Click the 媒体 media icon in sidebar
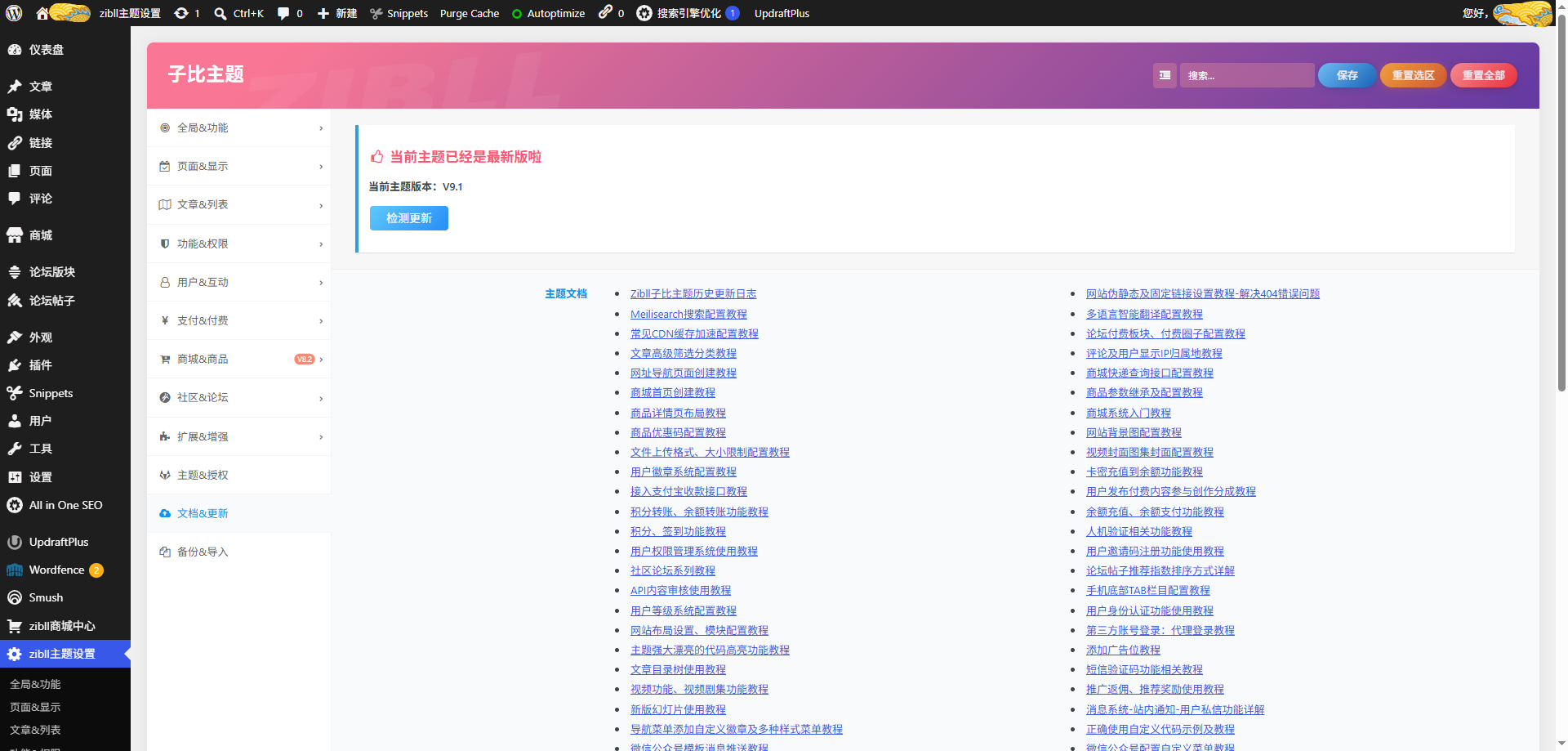 (x=15, y=114)
